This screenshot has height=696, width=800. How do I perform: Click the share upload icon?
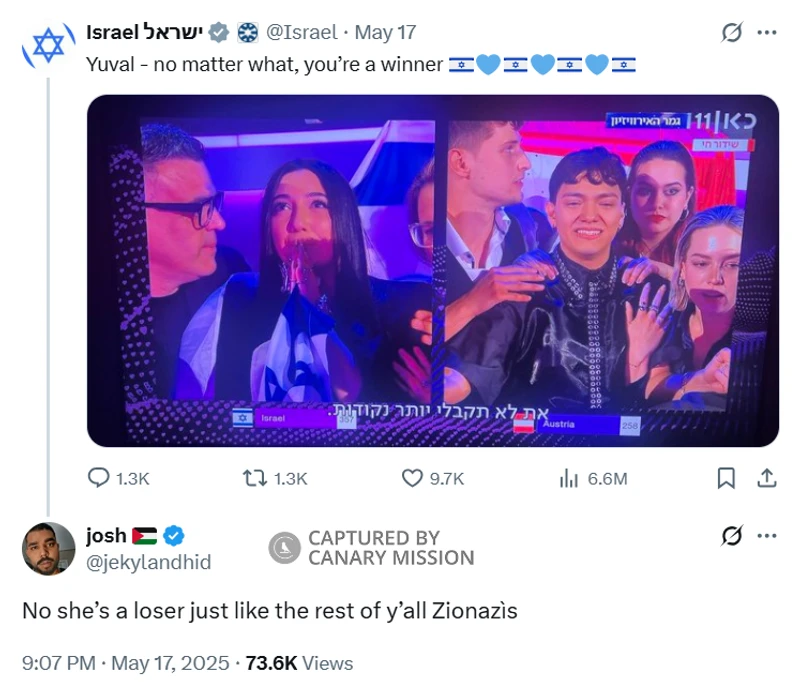[x=767, y=479]
